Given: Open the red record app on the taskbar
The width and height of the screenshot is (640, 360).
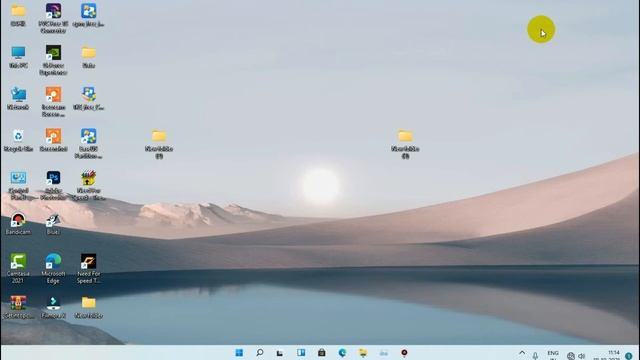Looking at the screenshot, I should pyautogui.click(x=404, y=353).
